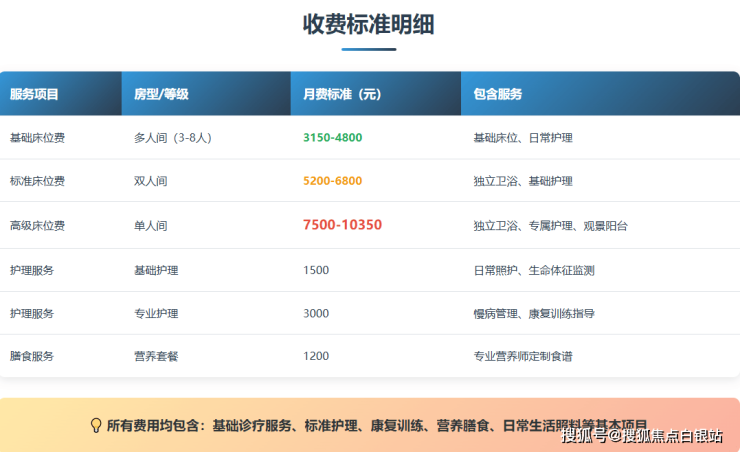Viewport: 740px width, 452px height.
Task: Click the 收费标准明细 page title
Action: coord(369,24)
